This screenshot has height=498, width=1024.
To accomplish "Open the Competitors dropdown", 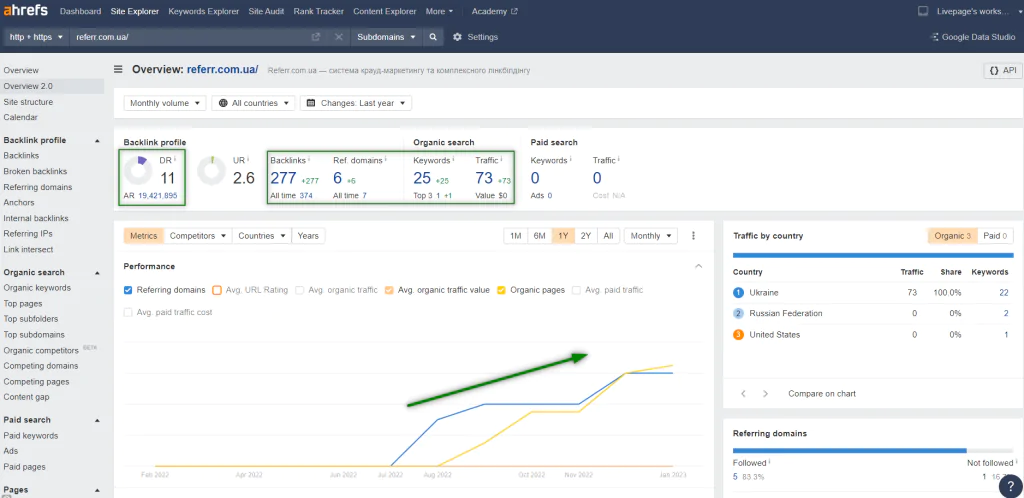I will [x=198, y=236].
